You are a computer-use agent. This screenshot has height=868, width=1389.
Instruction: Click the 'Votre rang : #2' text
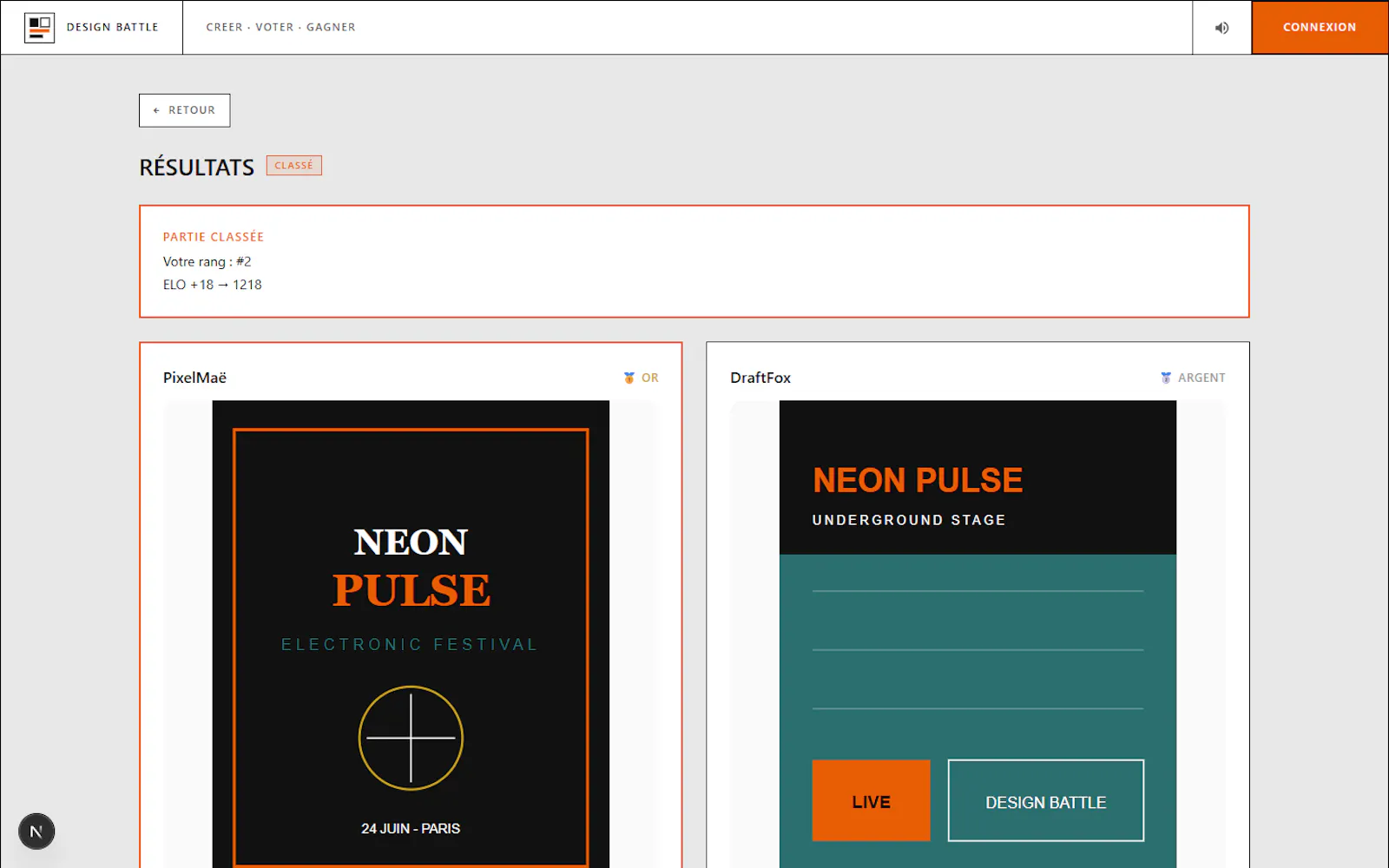207,261
